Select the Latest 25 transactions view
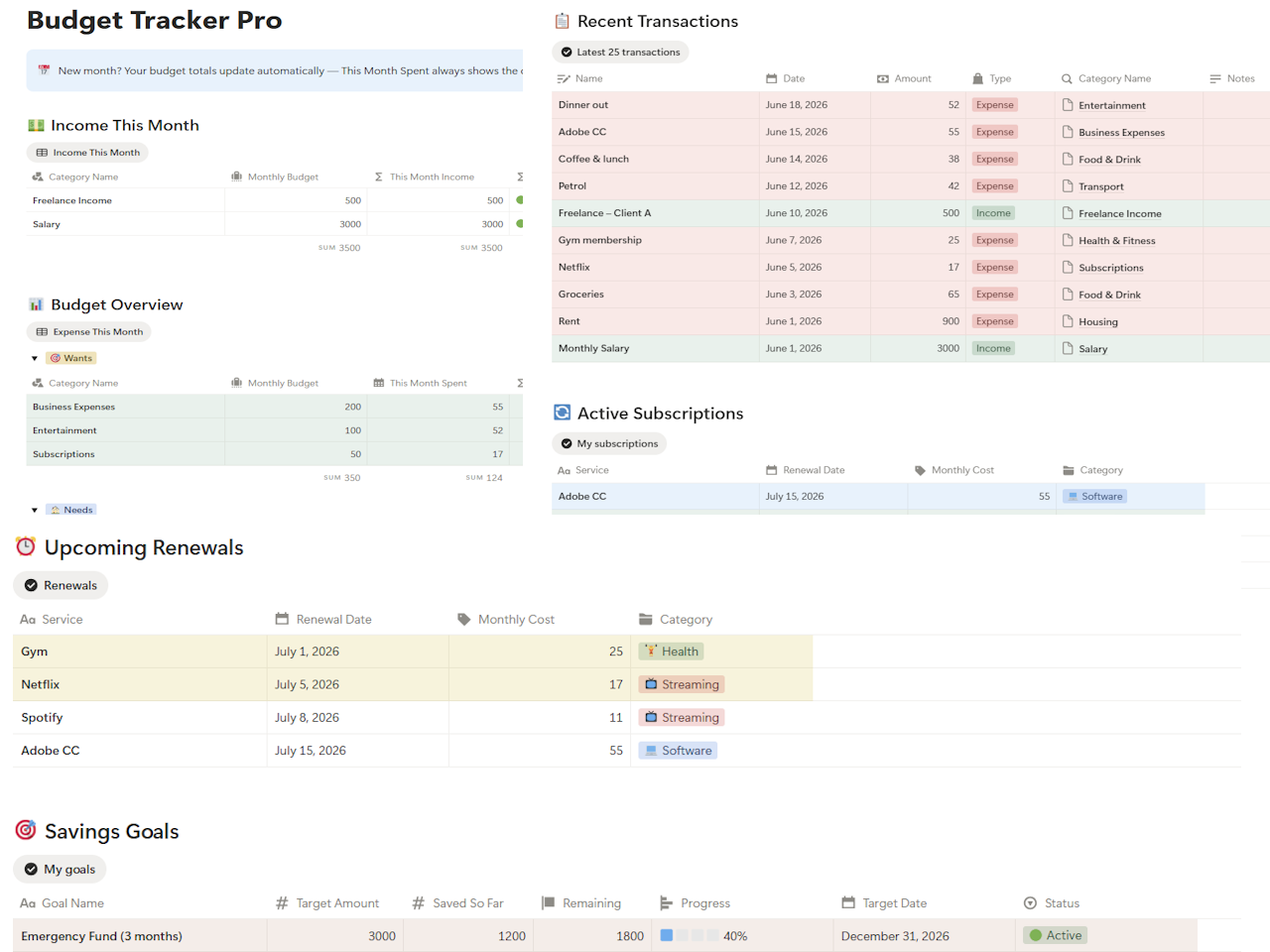1270x952 pixels. [x=620, y=52]
